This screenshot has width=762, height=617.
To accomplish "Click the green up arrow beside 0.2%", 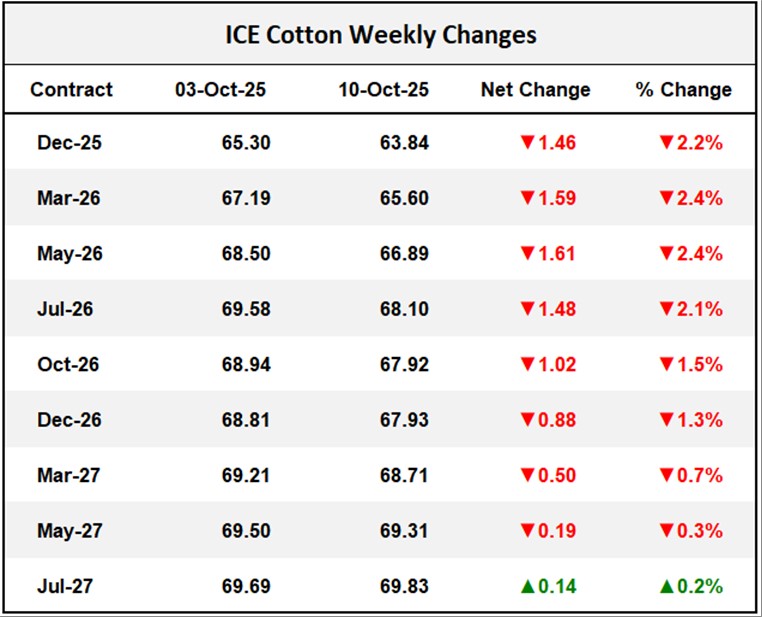I will [667, 586].
